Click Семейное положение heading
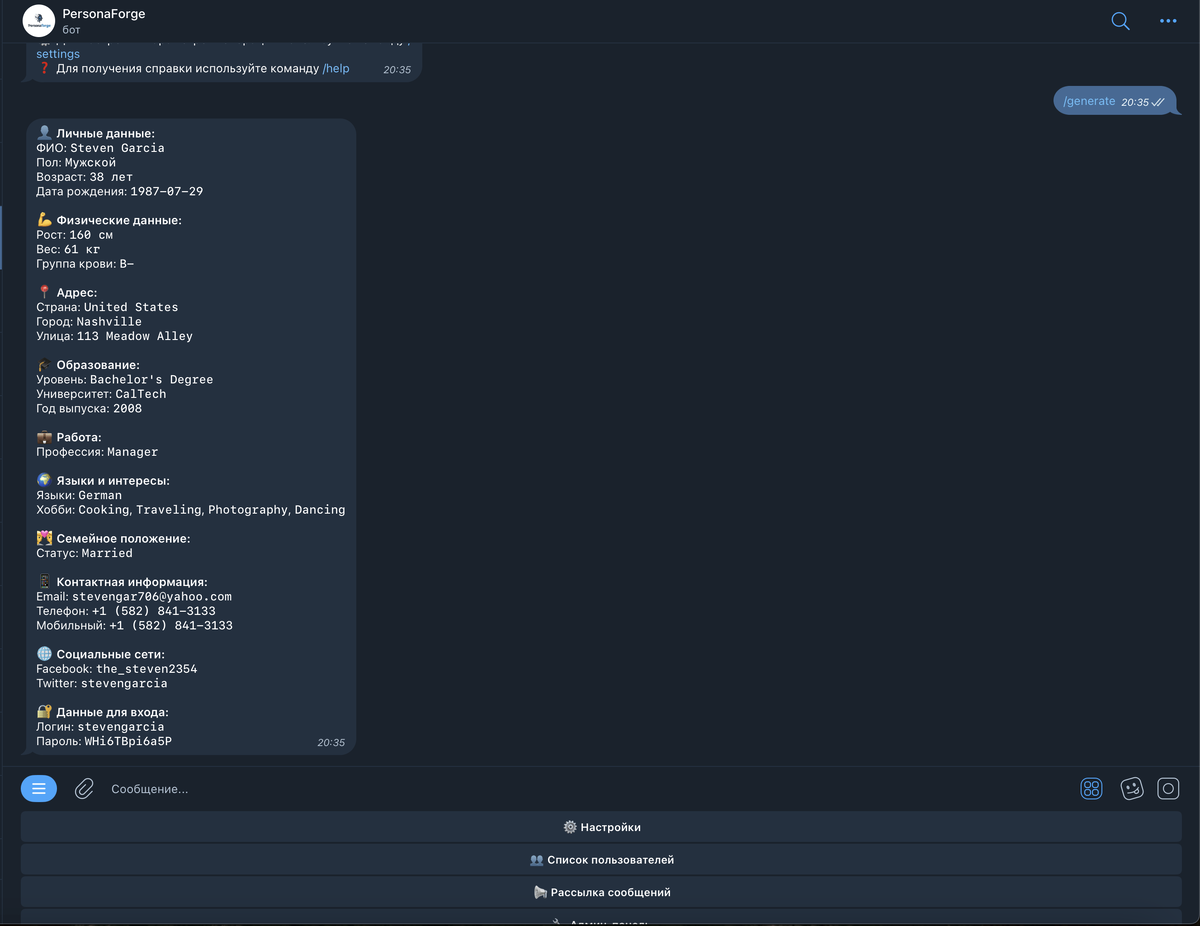 [123, 539]
